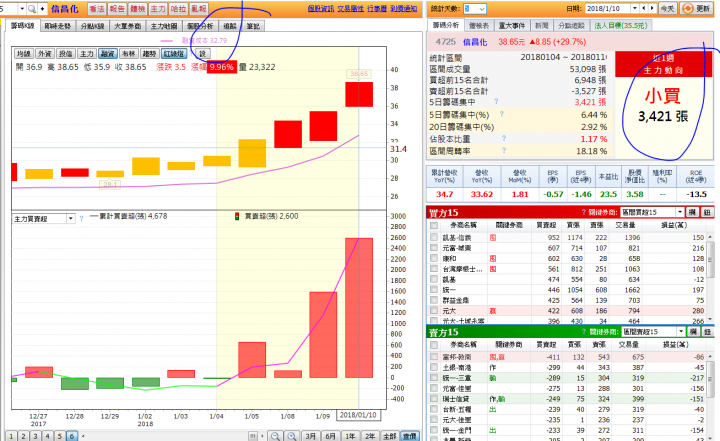The image size is (720, 441).
Task: Click the zoom out magnifier below chart
Action: 275,436
